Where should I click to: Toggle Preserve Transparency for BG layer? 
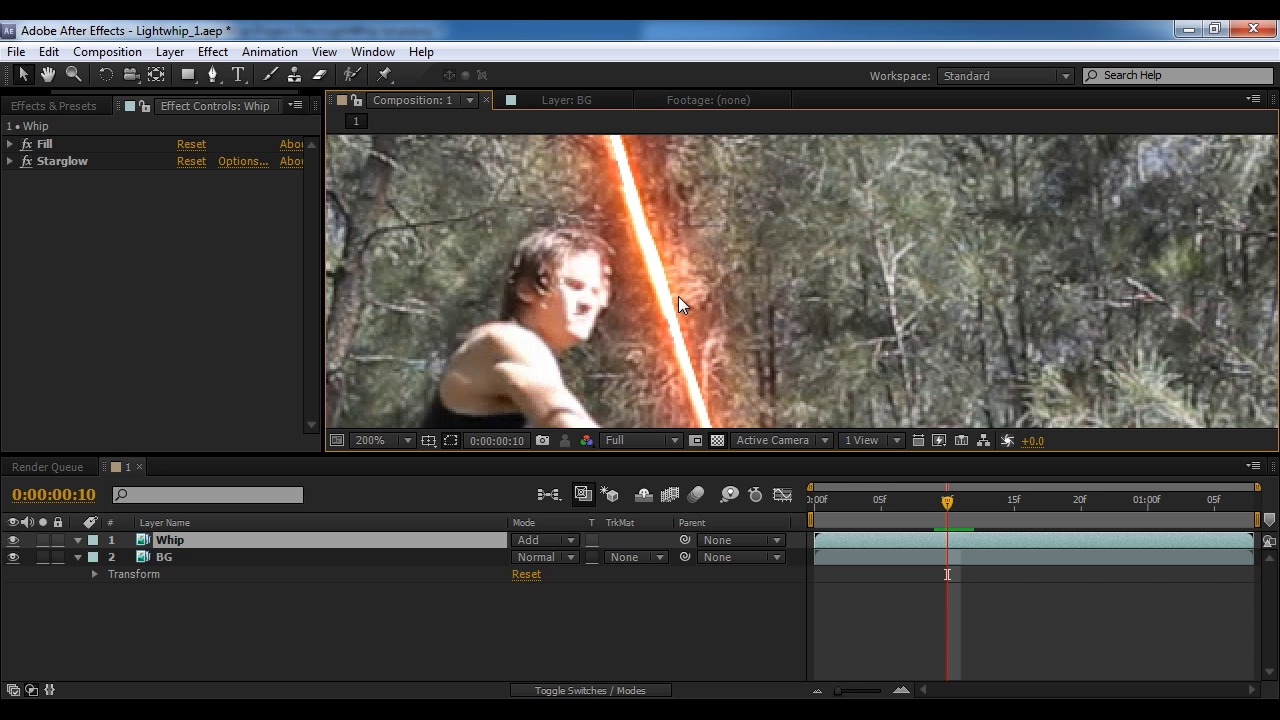pyautogui.click(x=592, y=557)
